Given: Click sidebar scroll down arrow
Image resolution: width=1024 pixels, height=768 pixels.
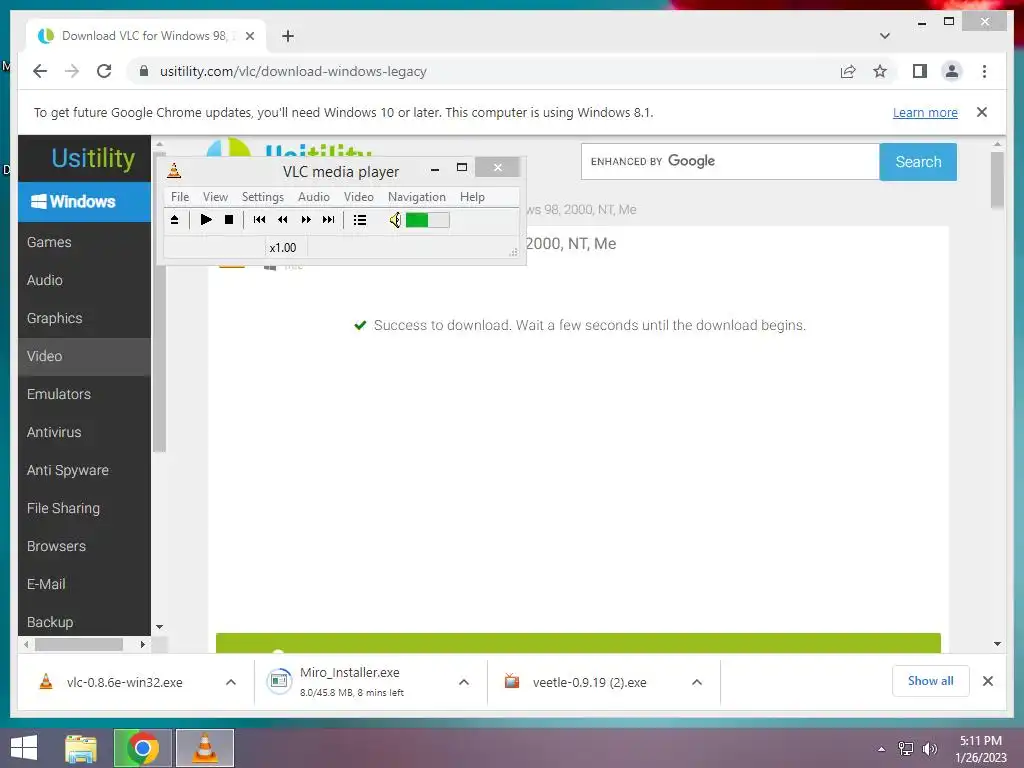Looking at the screenshot, I should (159, 627).
